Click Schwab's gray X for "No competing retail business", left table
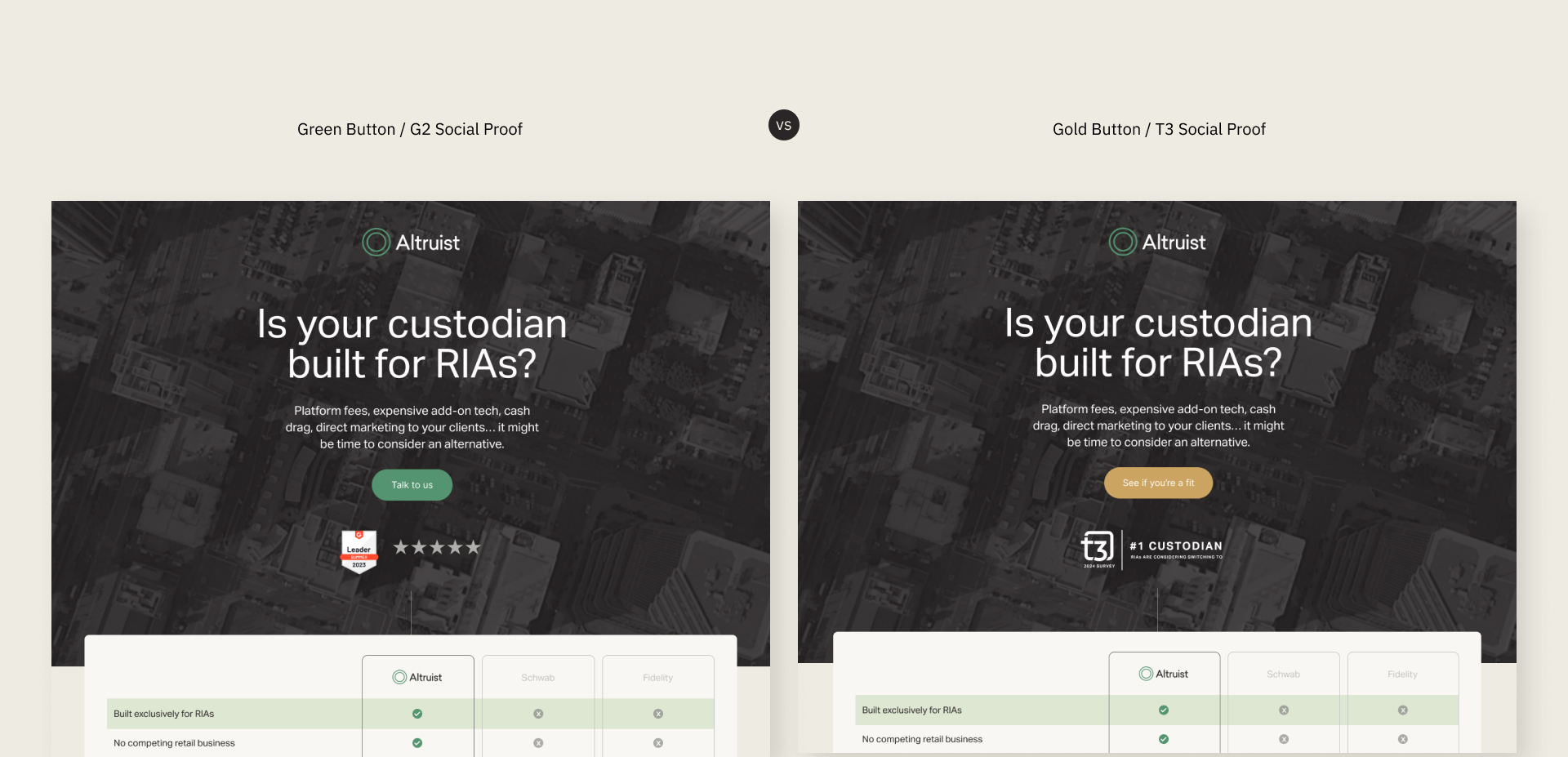Image resolution: width=1568 pixels, height=757 pixels. [538, 743]
